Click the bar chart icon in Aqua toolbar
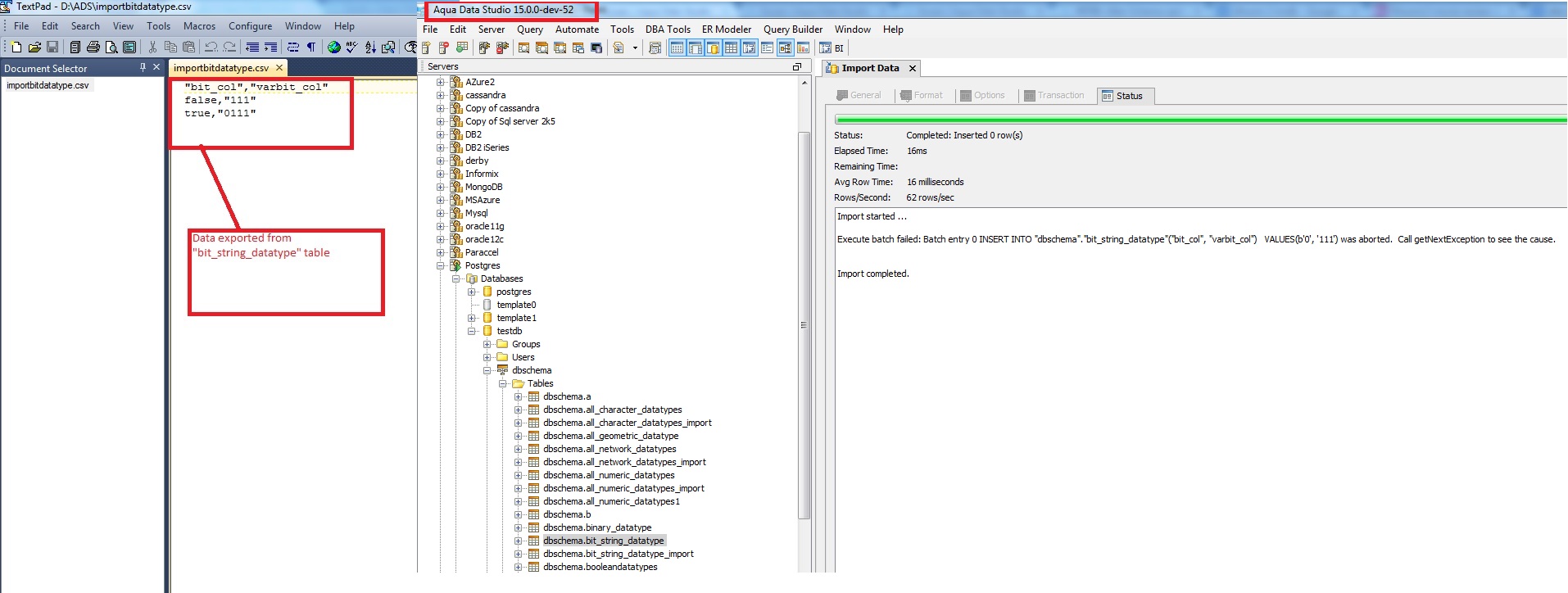The height and width of the screenshot is (593, 1568). click(804, 48)
